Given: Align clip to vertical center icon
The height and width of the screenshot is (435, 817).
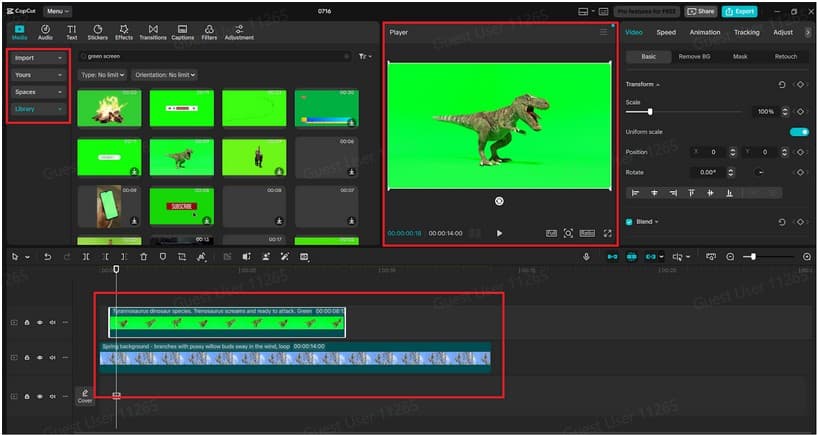Looking at the screenshot, I should 710,193.
